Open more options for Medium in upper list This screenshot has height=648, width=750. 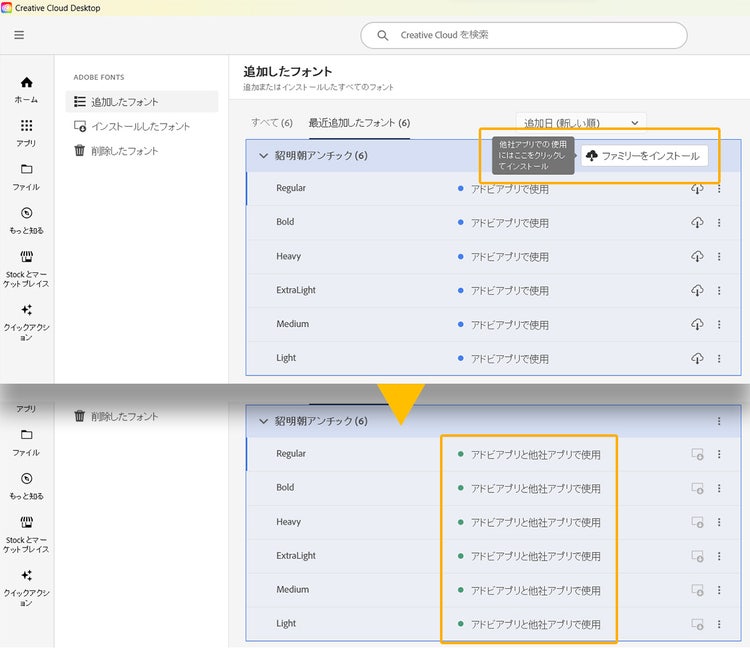click(x=719, y=324)
